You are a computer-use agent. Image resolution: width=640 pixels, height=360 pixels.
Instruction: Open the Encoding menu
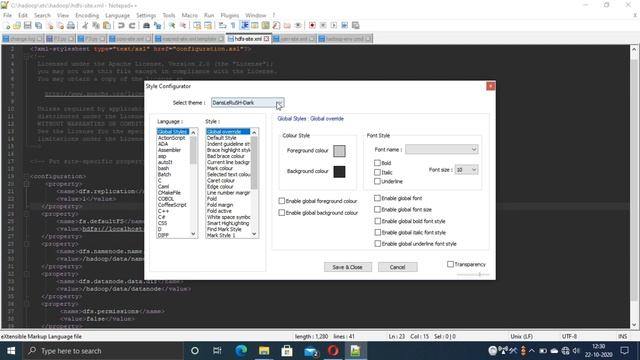pos(87,15)
